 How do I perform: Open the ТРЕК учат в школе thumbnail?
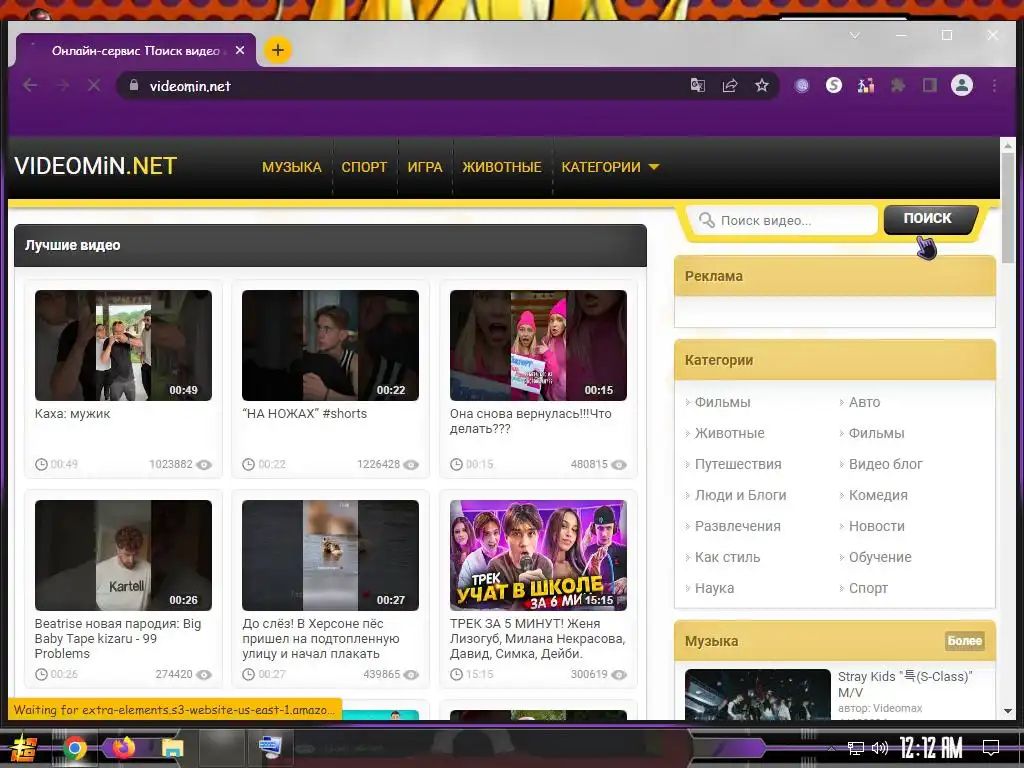tap(538, 555)
